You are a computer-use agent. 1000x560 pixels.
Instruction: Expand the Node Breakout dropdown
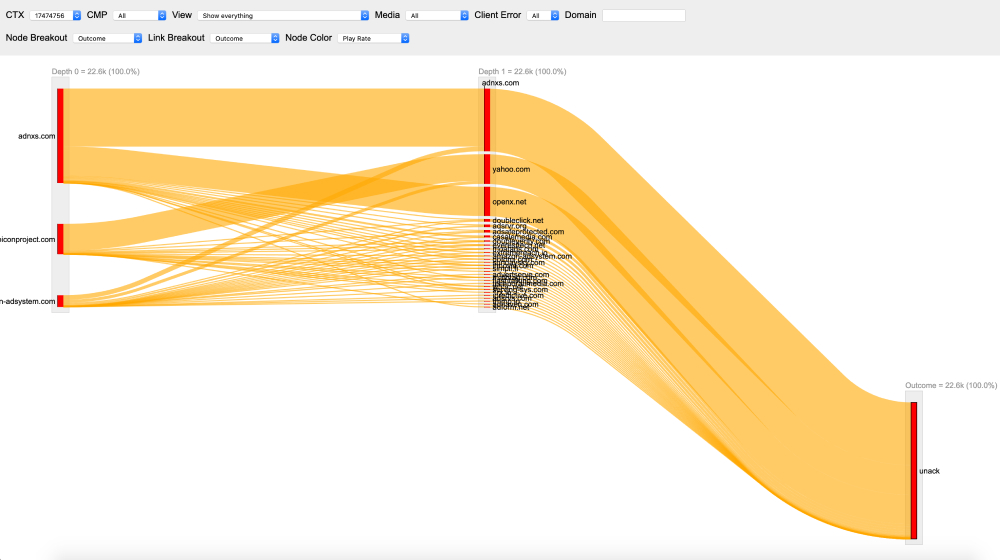[108, 38]
